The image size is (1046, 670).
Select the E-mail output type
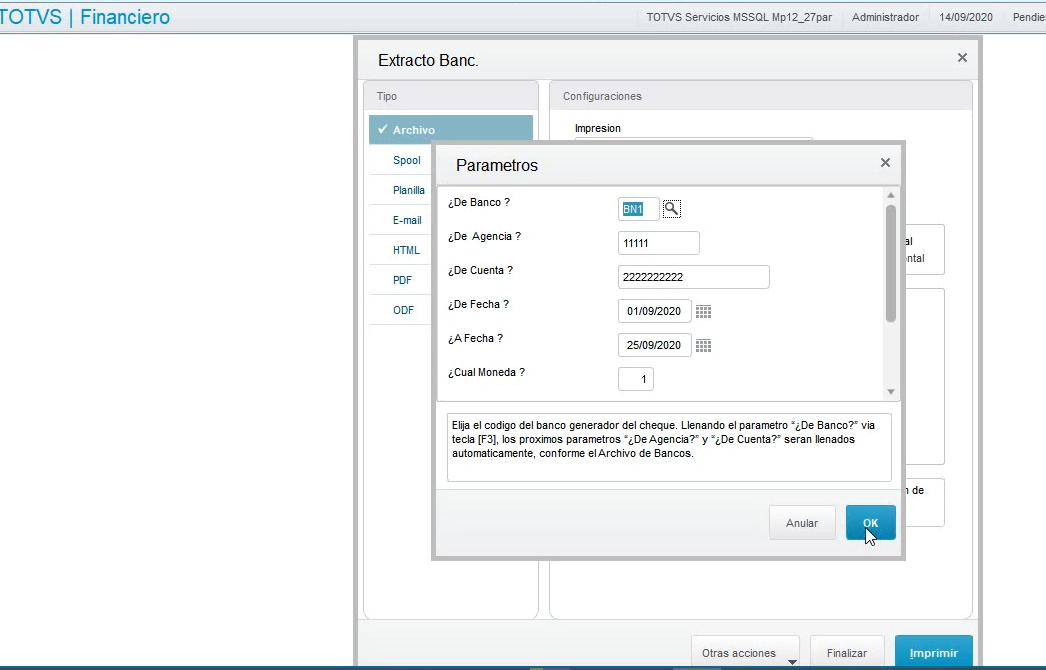pos(407,220)
